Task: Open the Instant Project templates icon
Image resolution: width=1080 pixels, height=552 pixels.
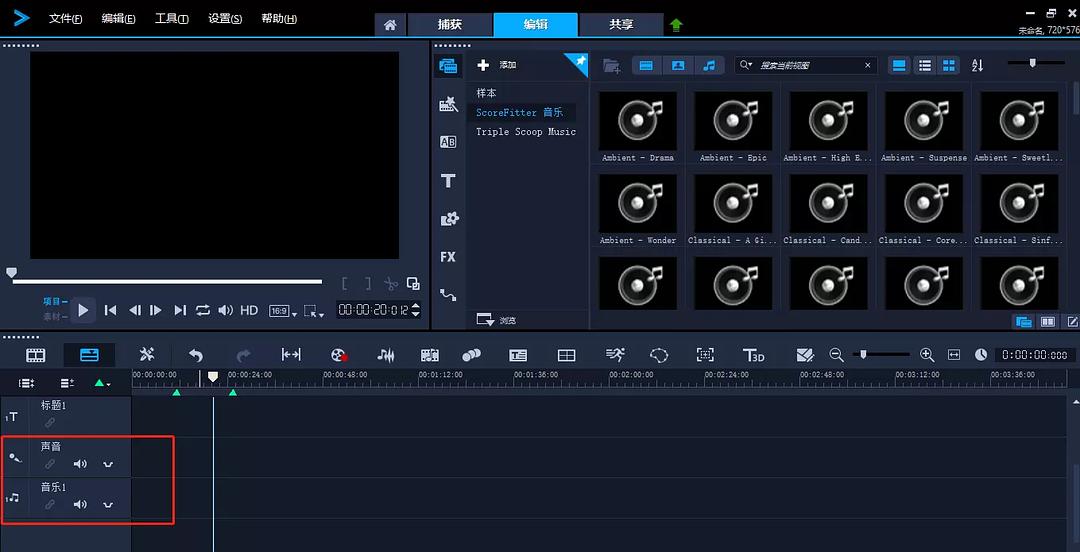Action: coord(448,104)
